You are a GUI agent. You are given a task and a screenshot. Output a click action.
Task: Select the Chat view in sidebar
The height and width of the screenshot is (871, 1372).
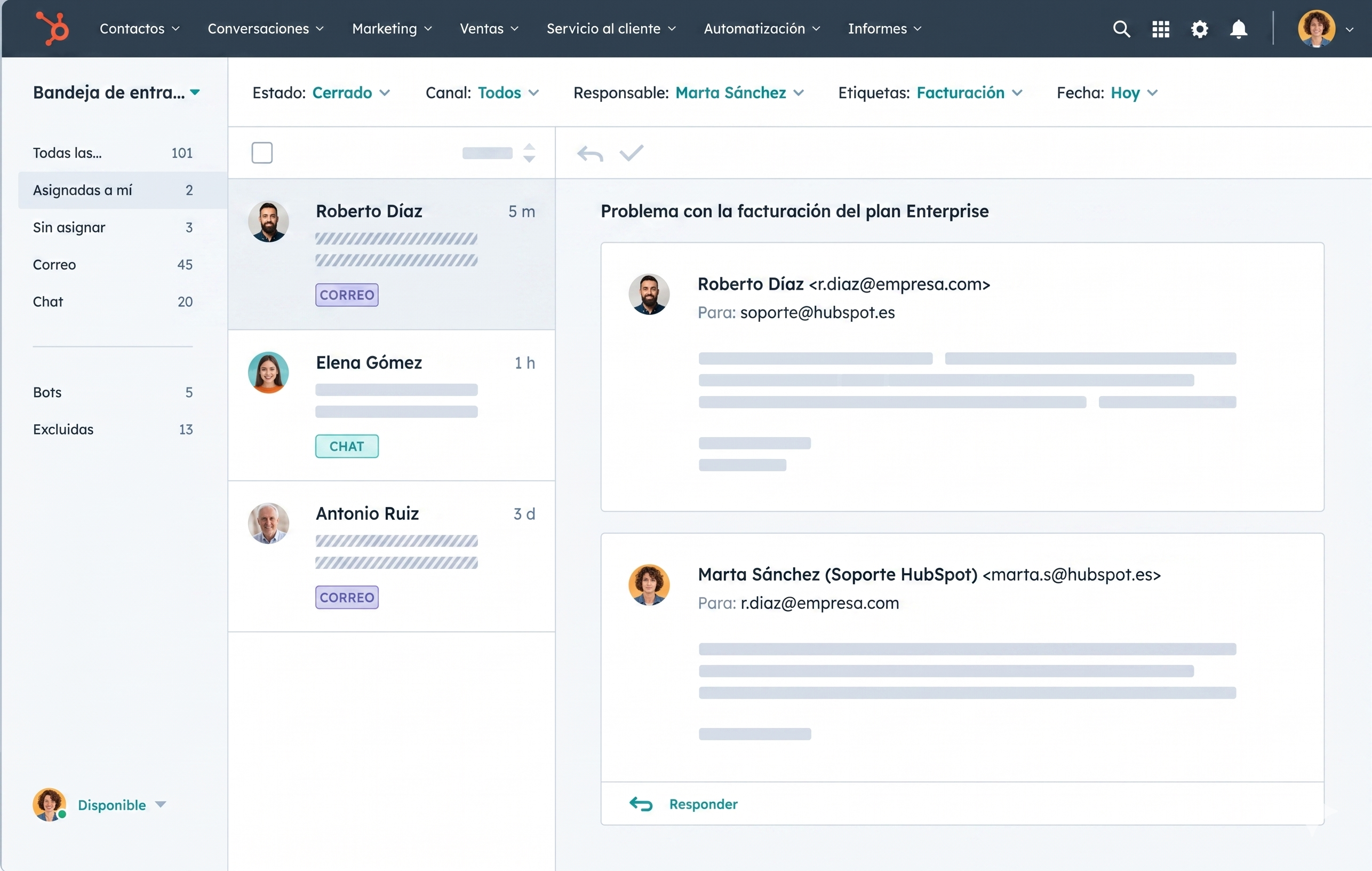(113, 302)
